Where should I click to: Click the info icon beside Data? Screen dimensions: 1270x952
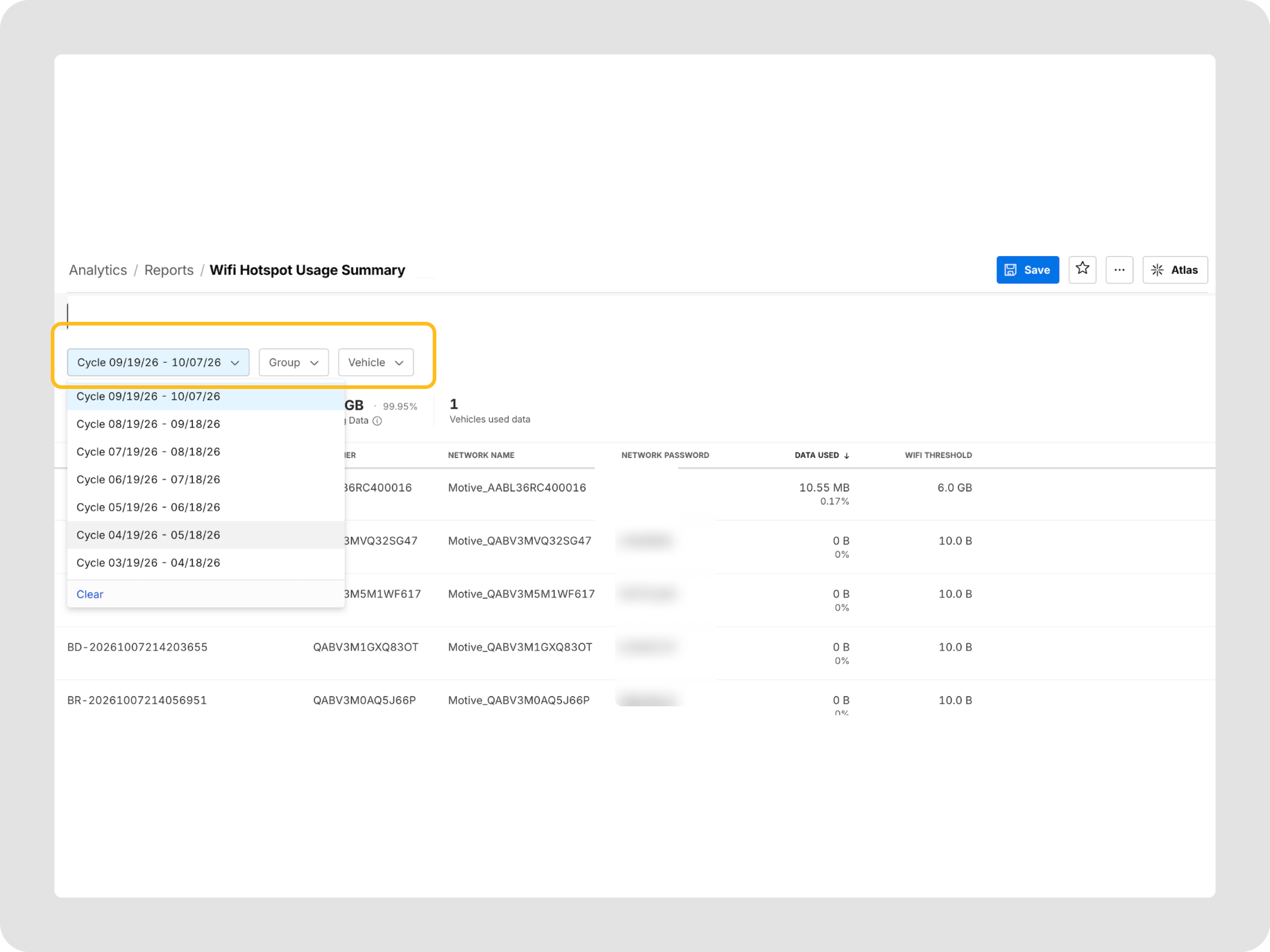tap(377, 421)
